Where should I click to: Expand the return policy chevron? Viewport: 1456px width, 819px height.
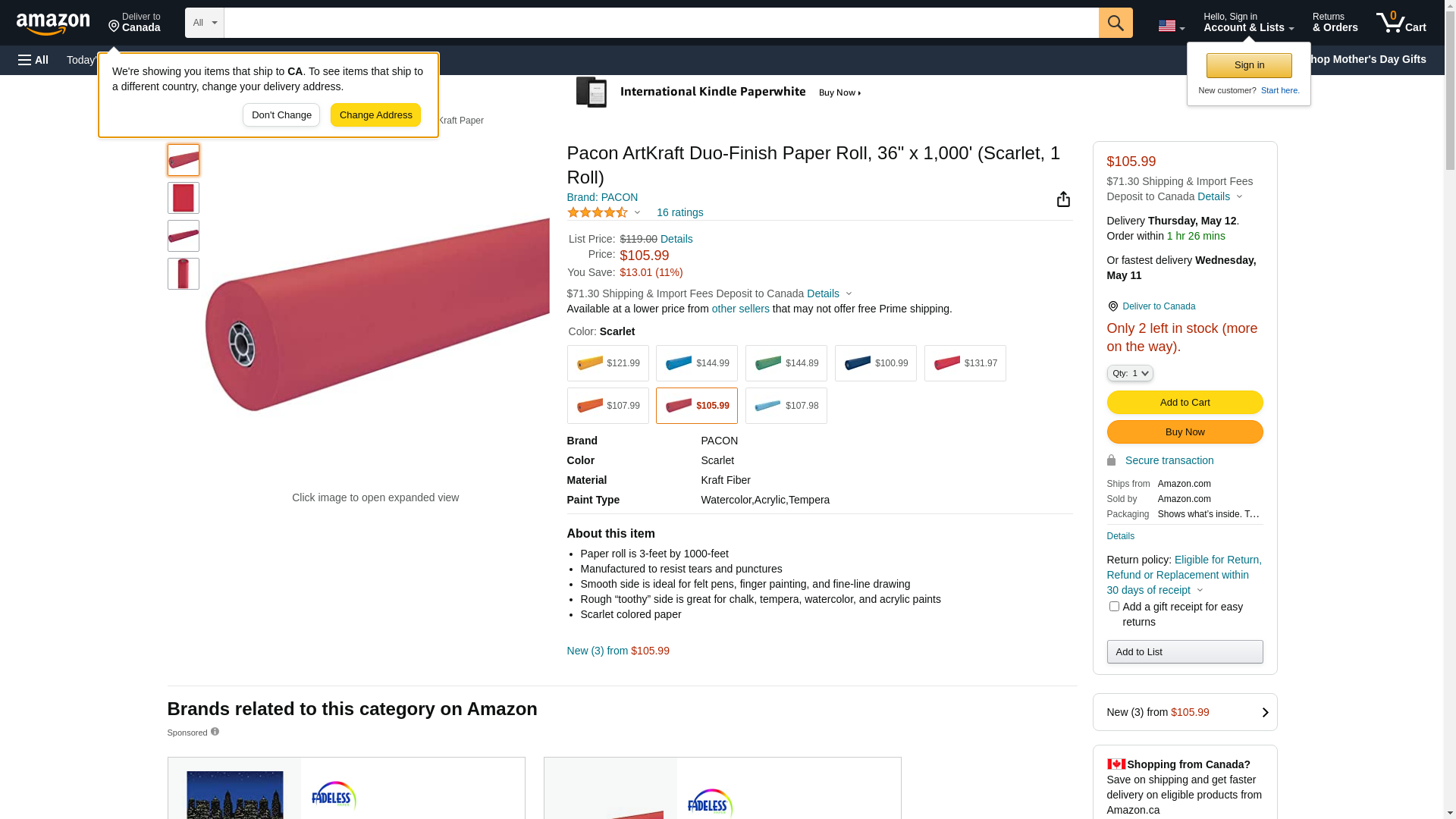pos(1200,591)
